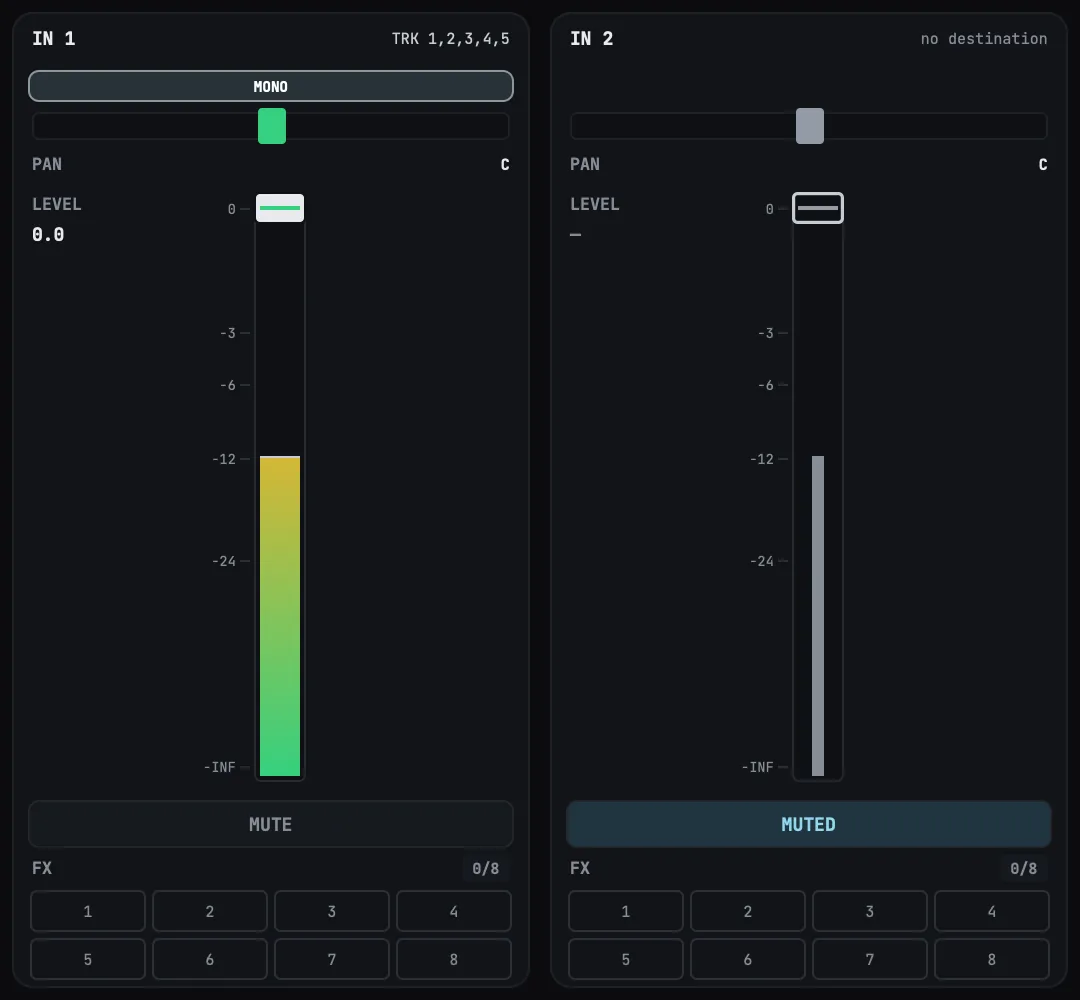Click the 0.0 level value on IN 1

(x=48, y=234)
